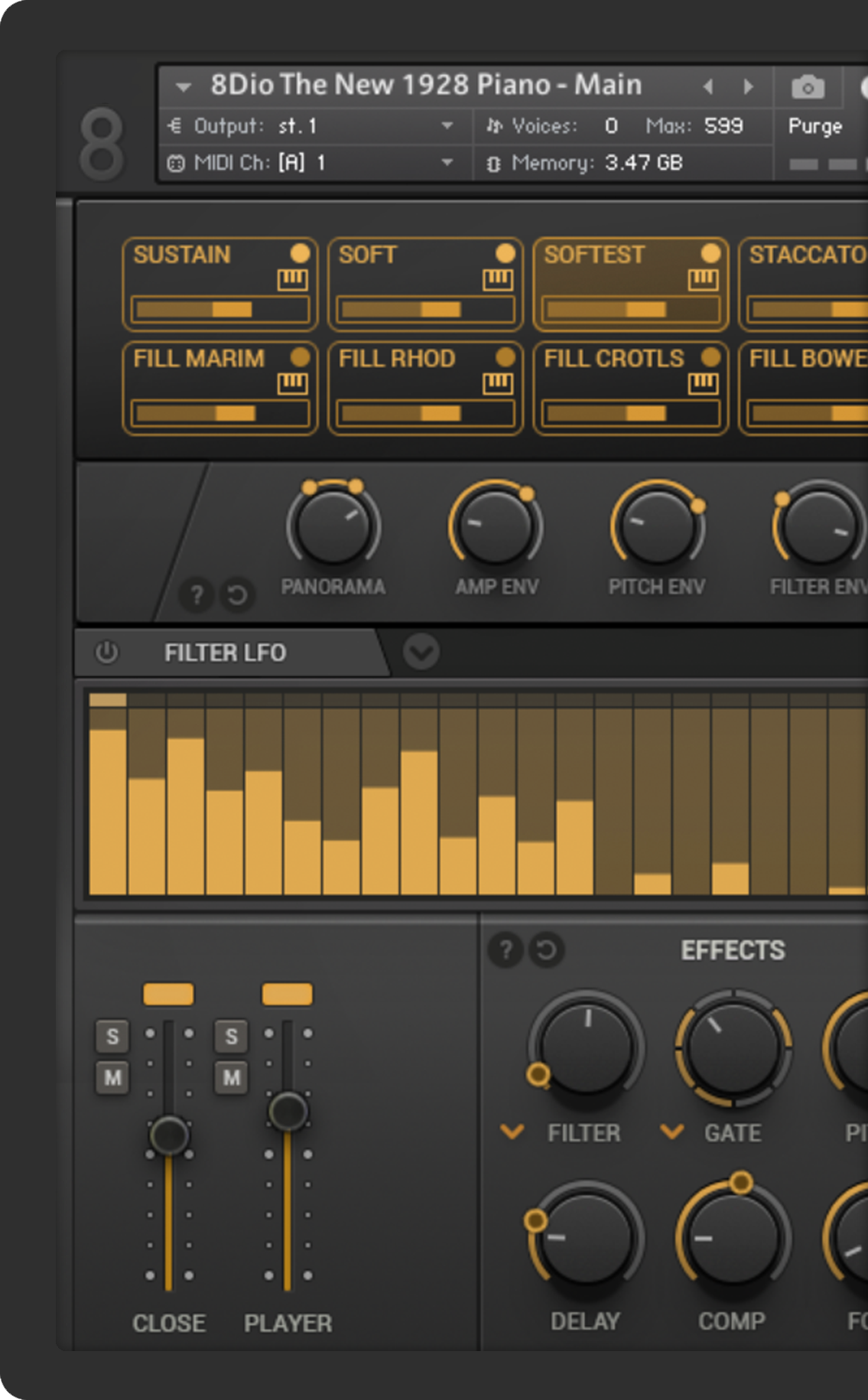Click the instrument name "8Dio The New 1928 Piano - Main"

point(426,85)
